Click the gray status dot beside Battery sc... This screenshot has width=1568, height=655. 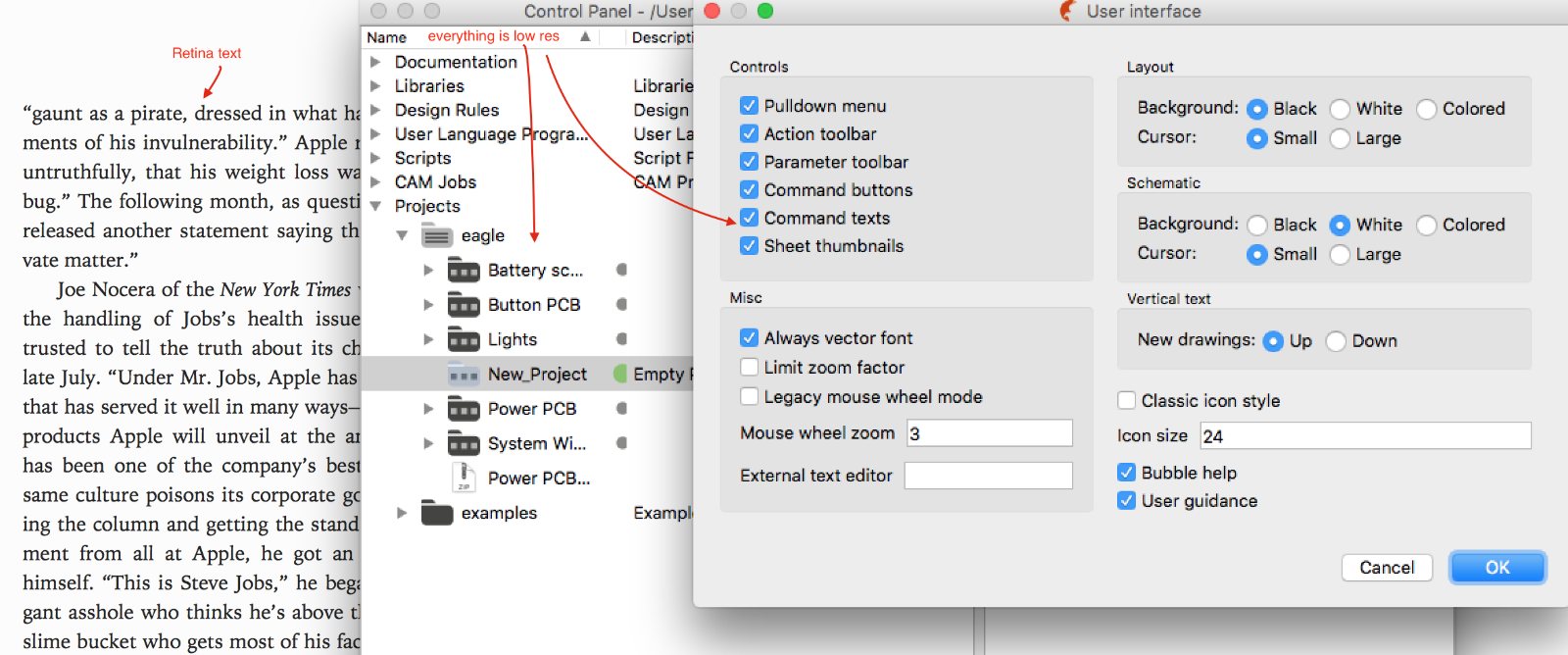tap(621, 270)
